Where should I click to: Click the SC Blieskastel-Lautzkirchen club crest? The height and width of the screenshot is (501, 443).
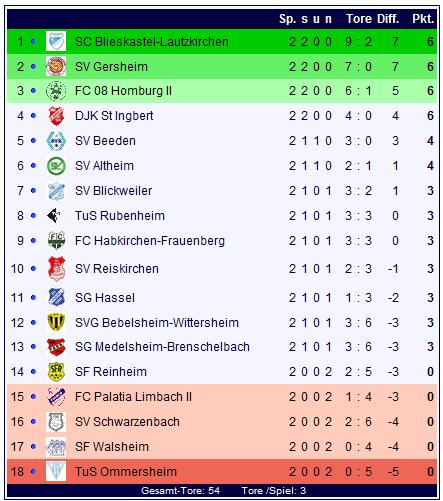click(56, 41)
